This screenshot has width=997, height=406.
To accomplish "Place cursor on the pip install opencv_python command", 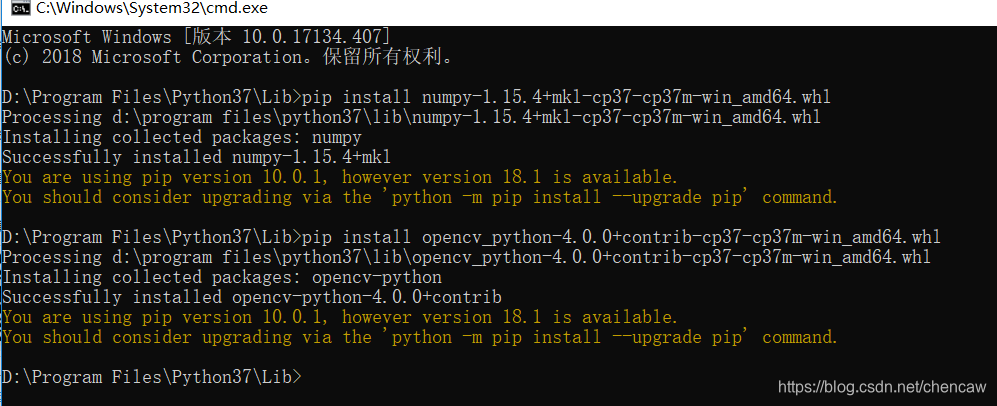I will pyautogui.click(x=471, y=238).
